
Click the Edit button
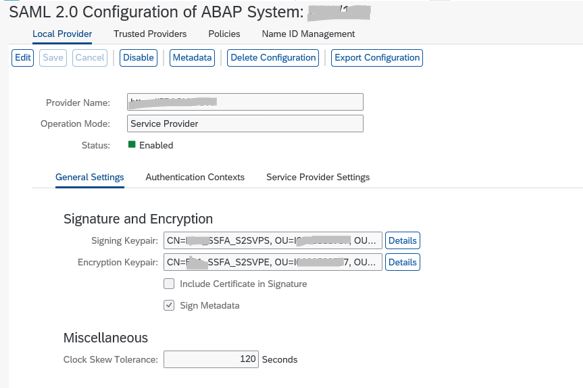click(23, 58)
